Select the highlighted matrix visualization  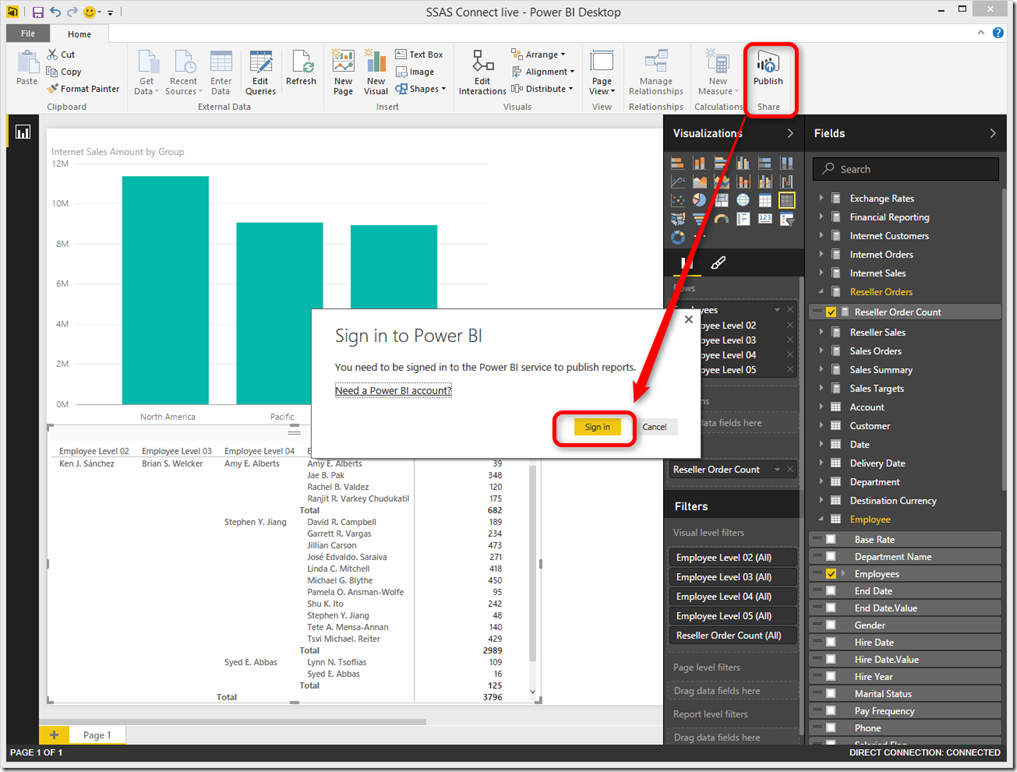(x=787, y=200)
